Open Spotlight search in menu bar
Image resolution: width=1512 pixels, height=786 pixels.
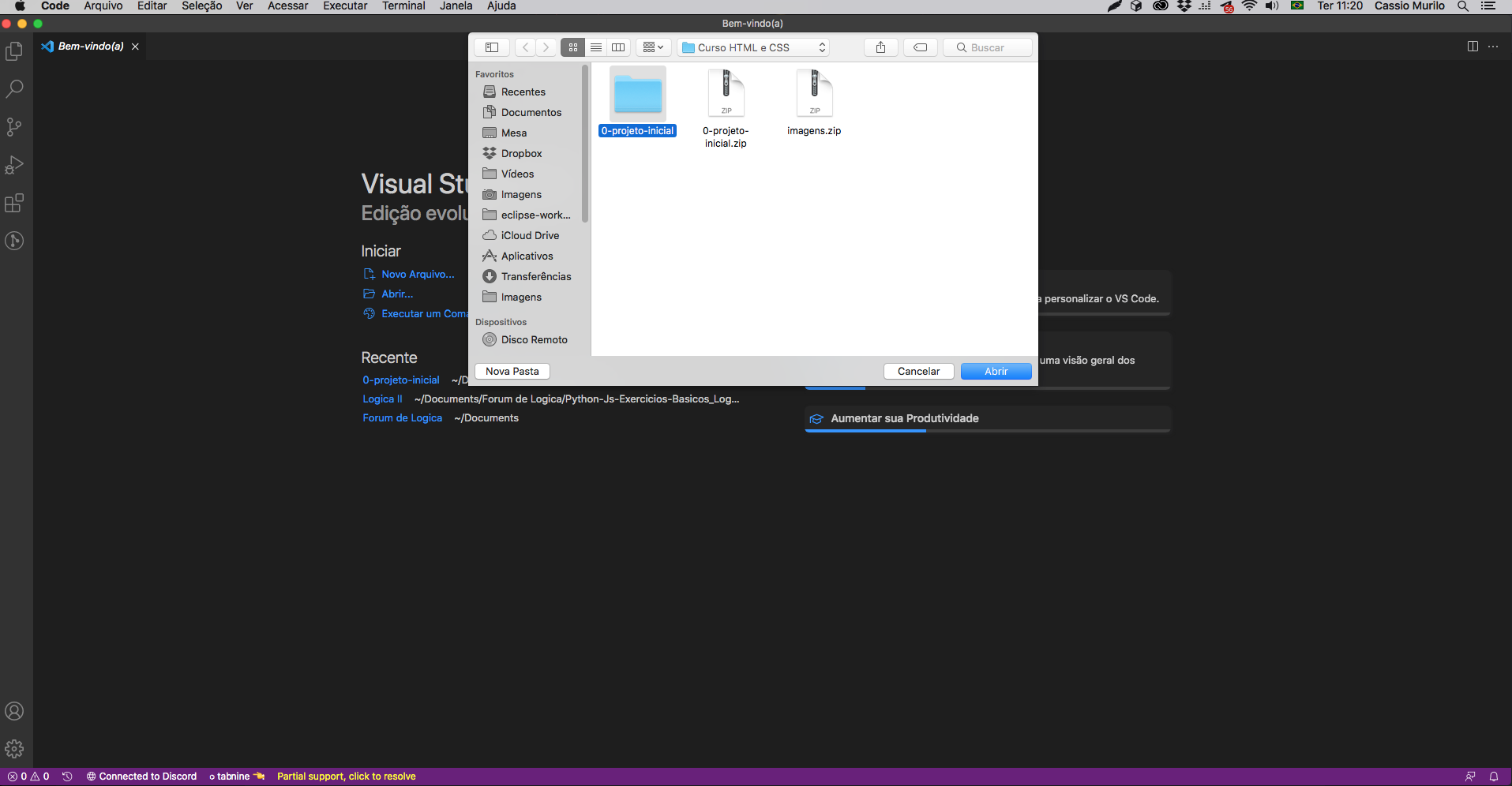point(1462,6)
